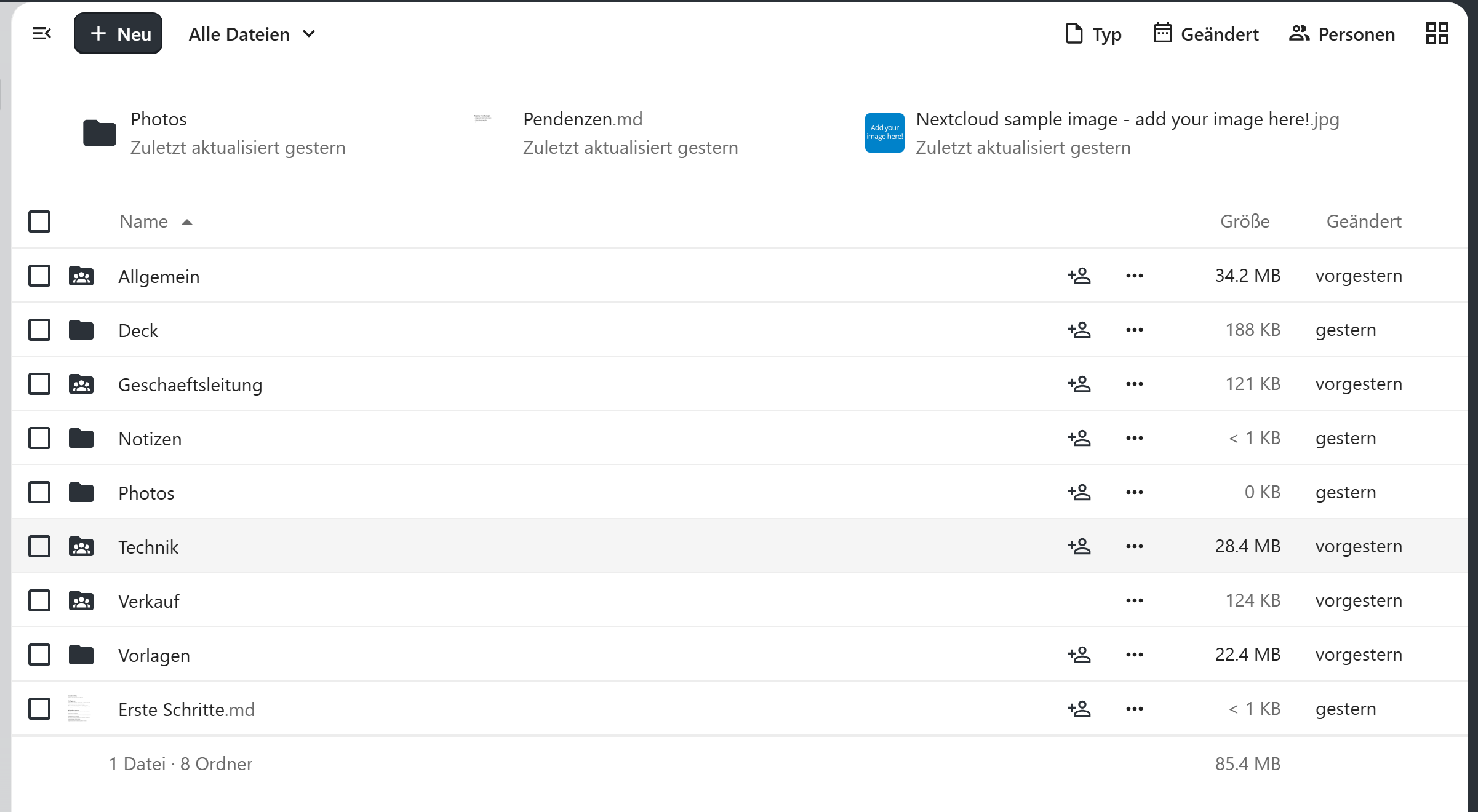Open recent Nextcloud sample image file
Viewport: 1478px width, 812px height.
tap(1101, 133)
